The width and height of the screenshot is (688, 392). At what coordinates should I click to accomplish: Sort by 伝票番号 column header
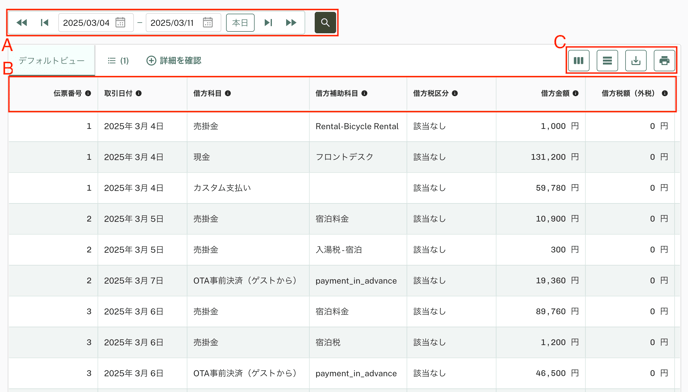coord(68,93)
